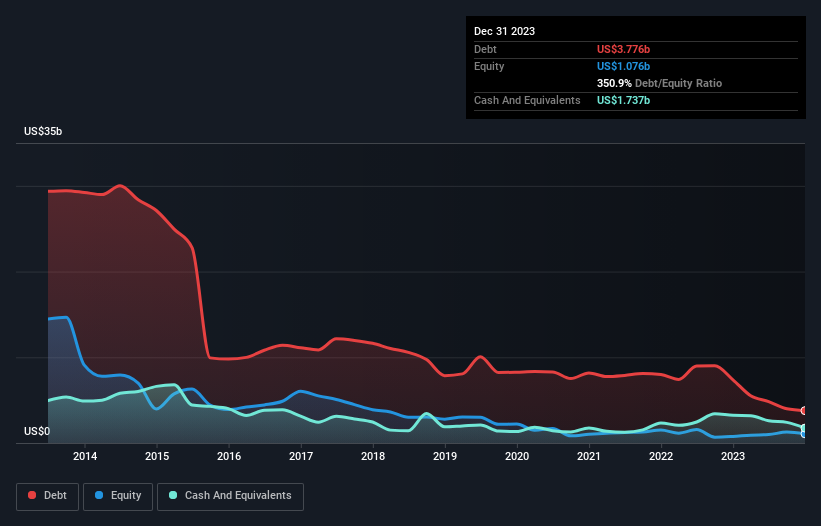Click the US$35b axis label
The width and height of the screenshot is (821, 526).
(x=43, y=131)
